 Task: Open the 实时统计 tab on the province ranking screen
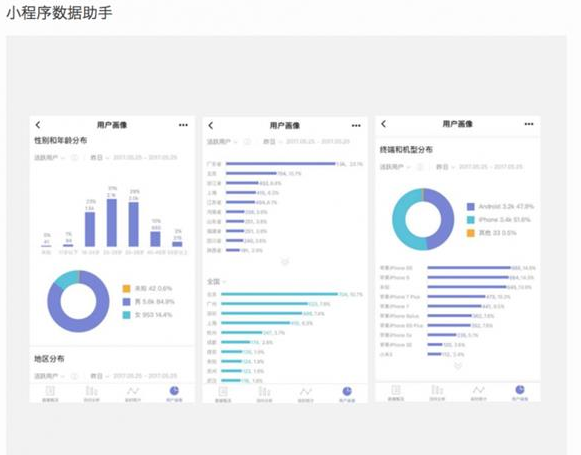[306, 394]
